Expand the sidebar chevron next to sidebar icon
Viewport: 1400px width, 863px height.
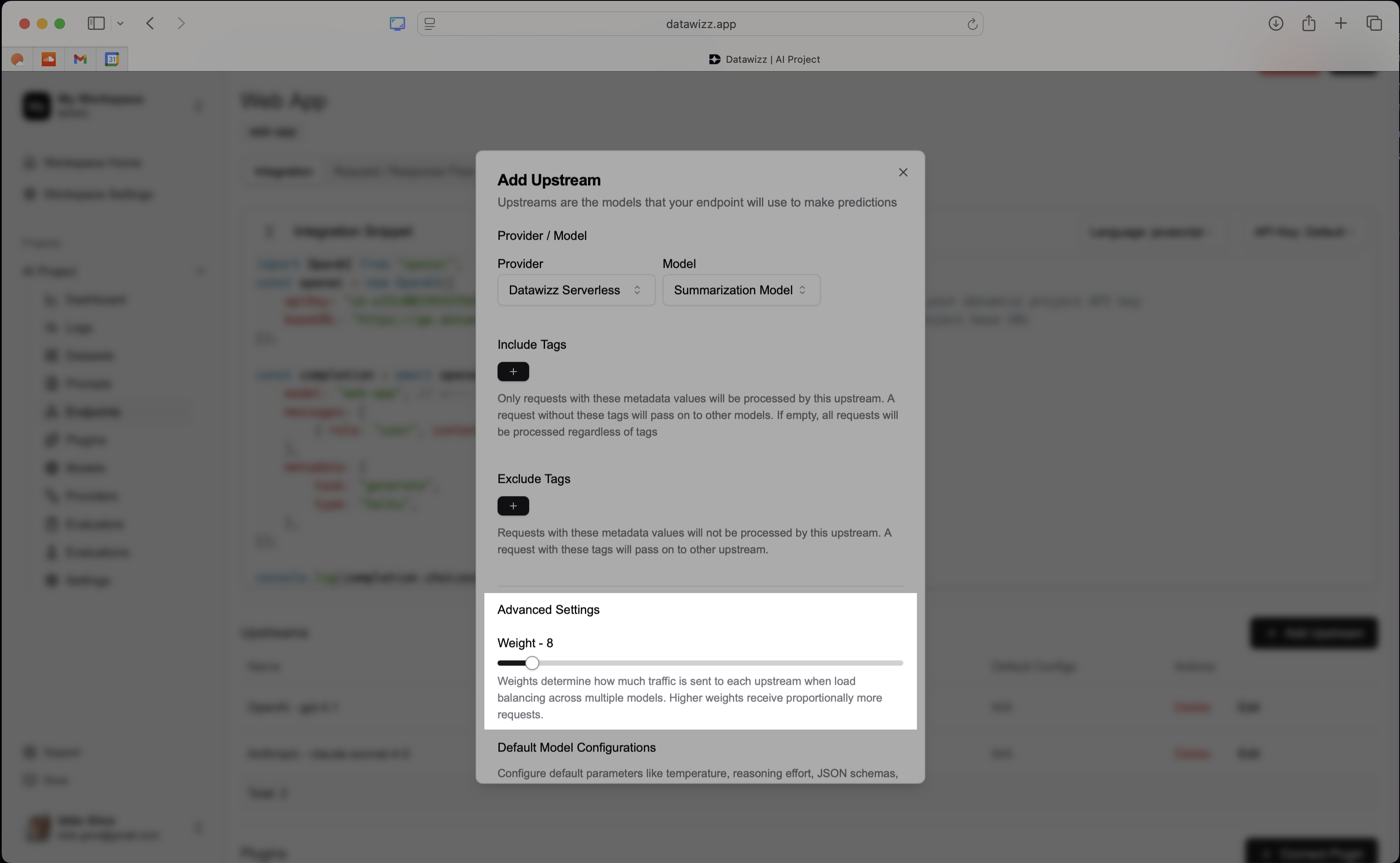tap(120, 23)
